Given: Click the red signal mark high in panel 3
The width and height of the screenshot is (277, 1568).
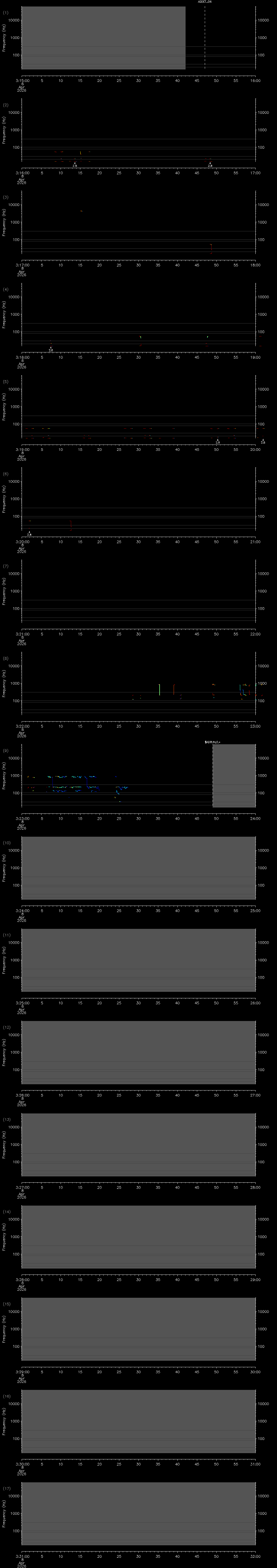Looking at the screenshot, I should (81, 211).
